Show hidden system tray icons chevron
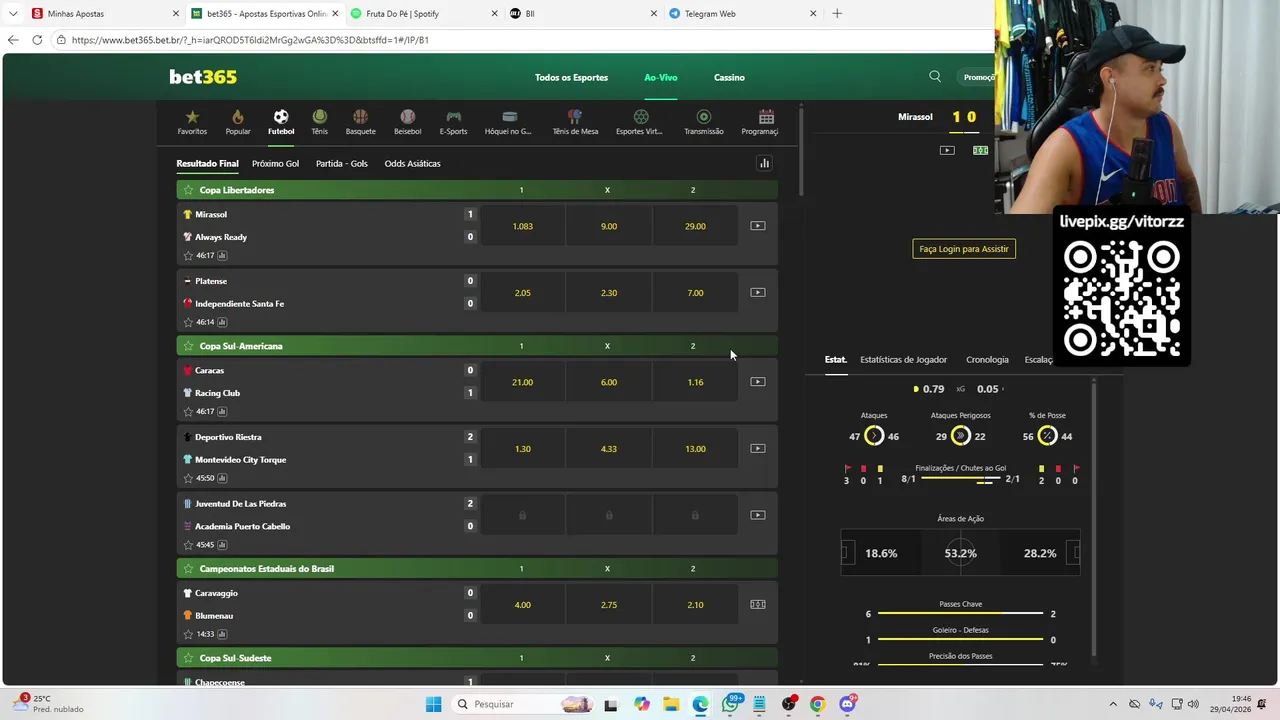This screenshot has height=720, width=1280. (1113, 704)
